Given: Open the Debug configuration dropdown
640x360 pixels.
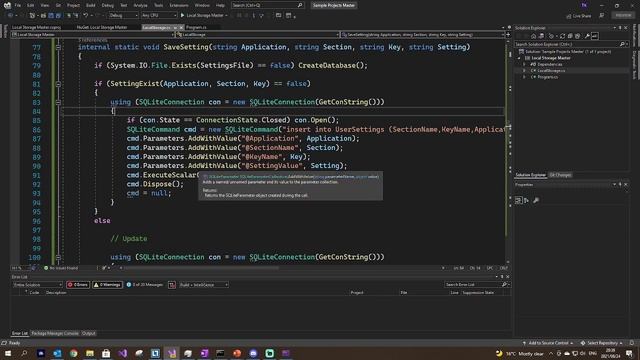Looking at the screenshot, I should [x=124, y=15].
